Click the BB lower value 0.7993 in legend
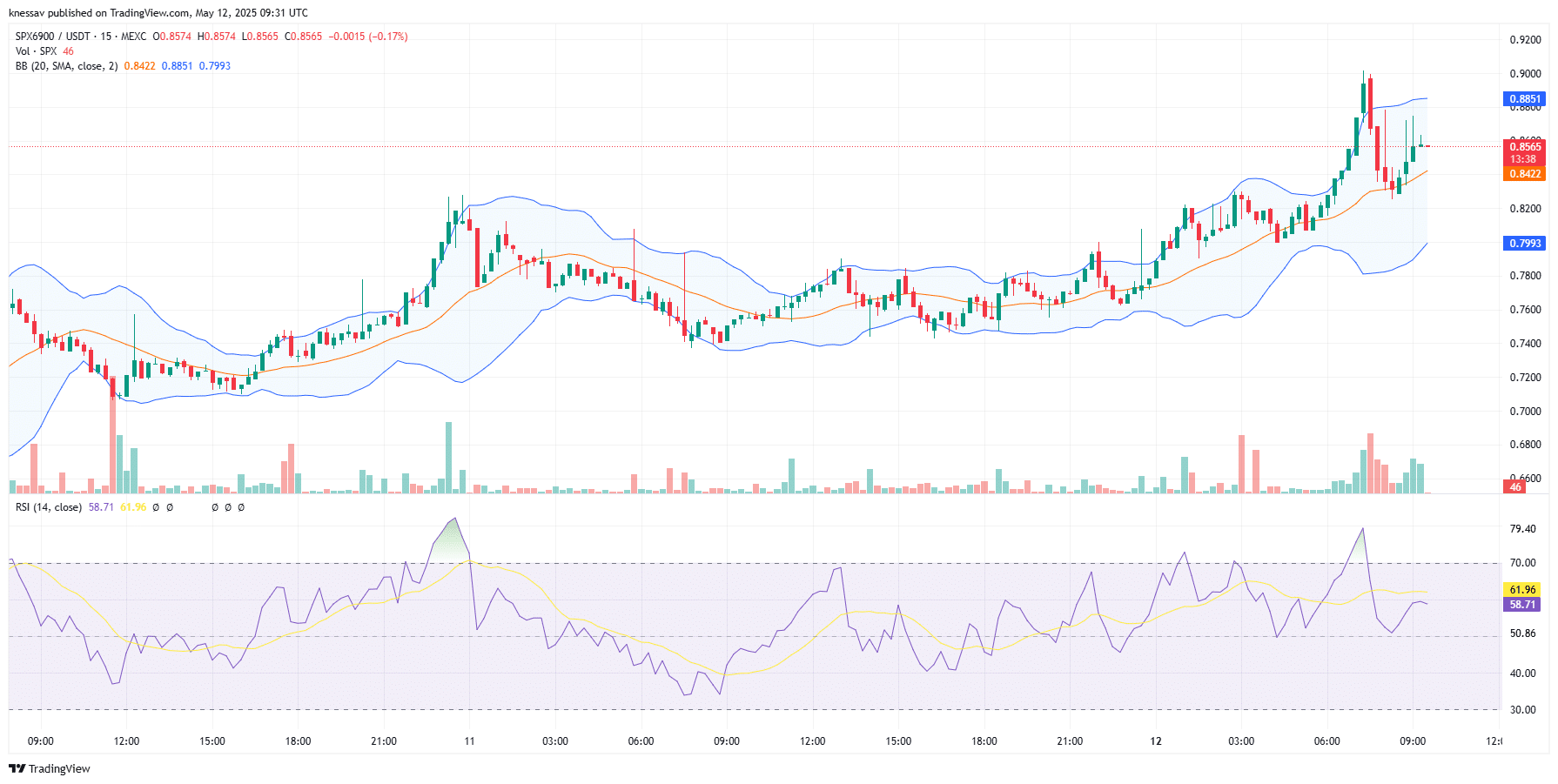The image size is (1558, 784). pyautogui.click(x=215, y=66)
